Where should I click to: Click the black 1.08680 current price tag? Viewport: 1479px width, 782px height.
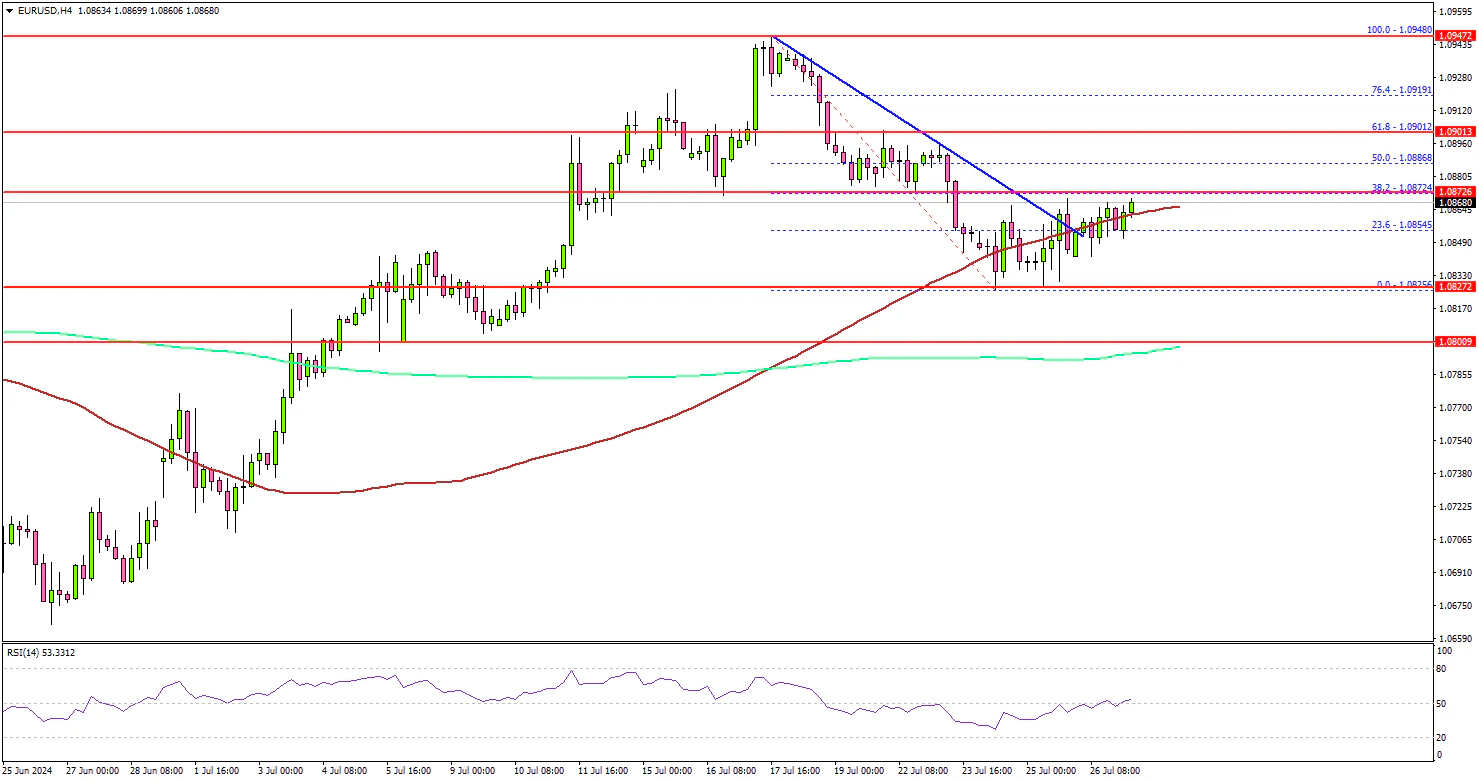pyautogui.click(x=1455, y=202)
